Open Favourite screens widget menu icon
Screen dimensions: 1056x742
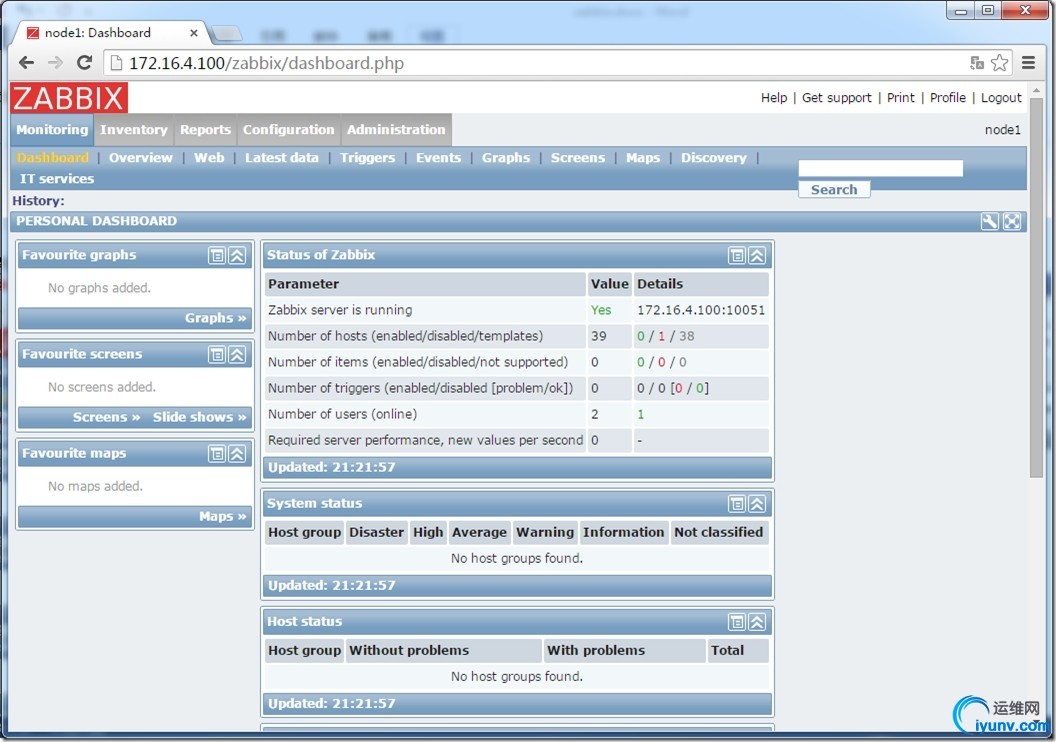[217, 354]
